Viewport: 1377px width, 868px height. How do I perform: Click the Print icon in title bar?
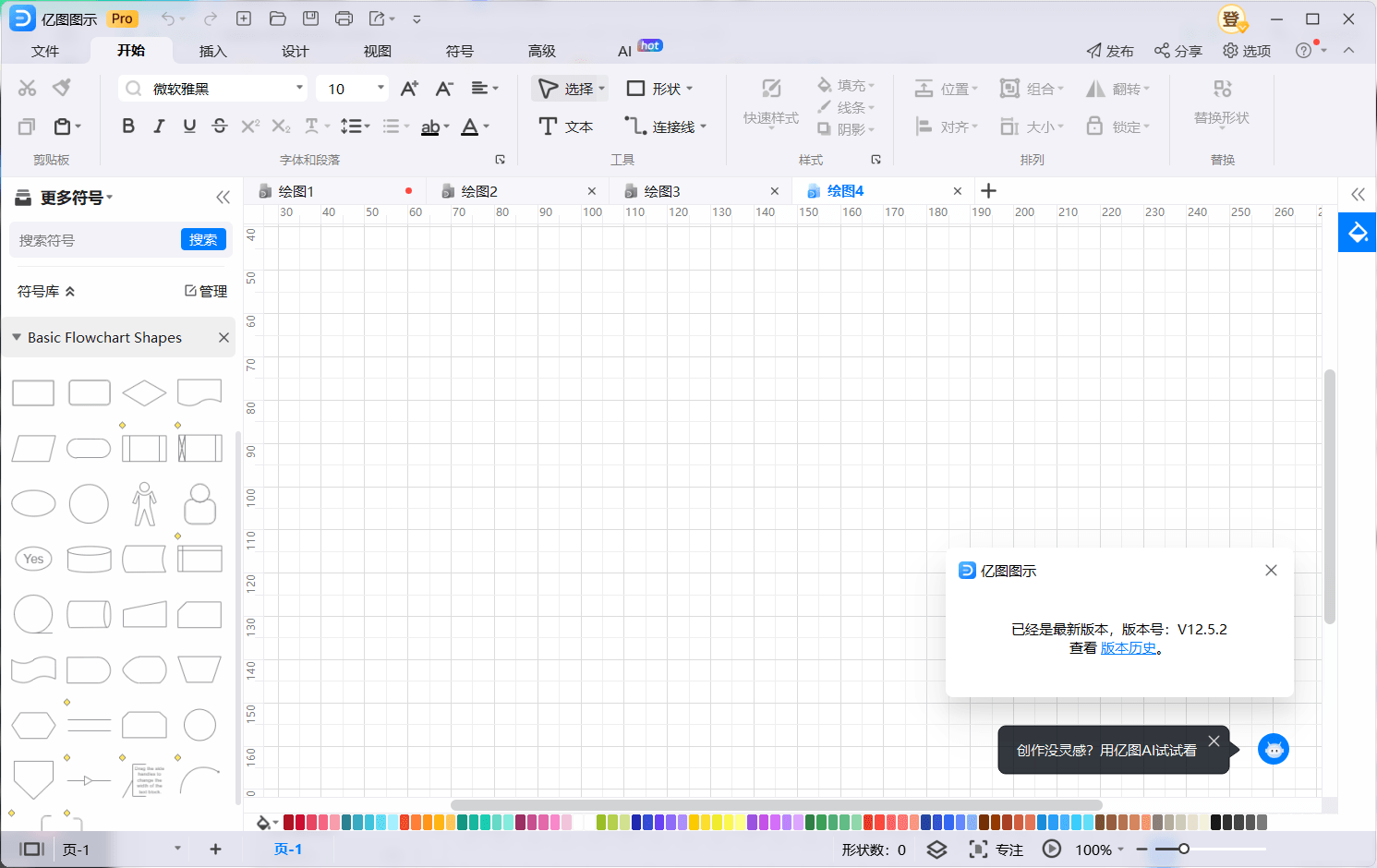(x=344, y=18)
